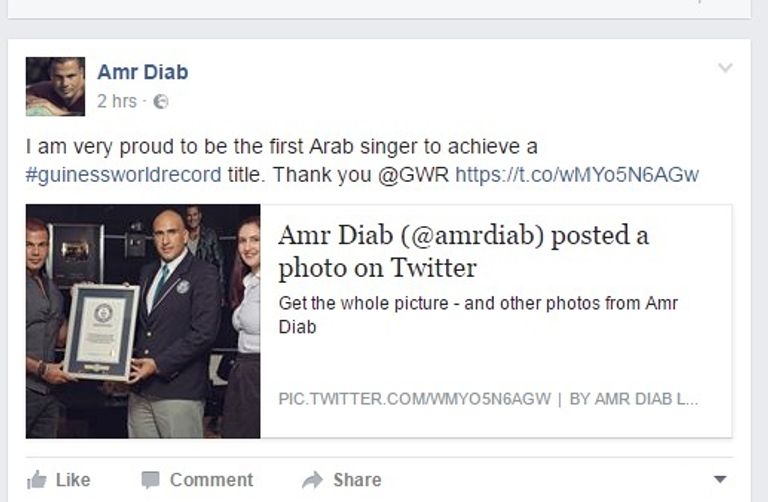Screen dimensions: 768x502
Task: Click the 'Get the whole picture' description
Action: 478,315
